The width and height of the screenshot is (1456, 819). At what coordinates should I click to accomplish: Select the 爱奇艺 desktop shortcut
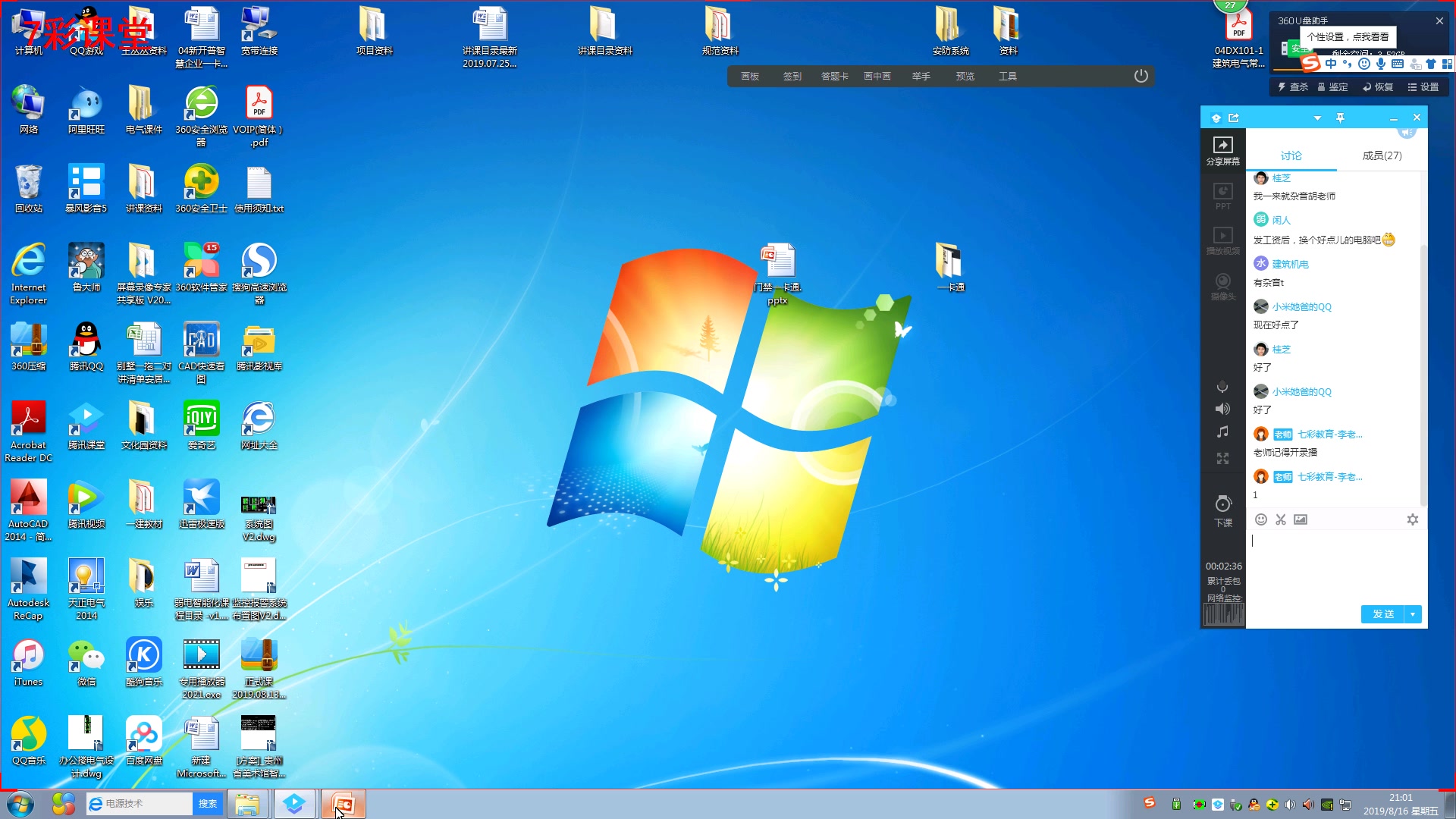202,426
